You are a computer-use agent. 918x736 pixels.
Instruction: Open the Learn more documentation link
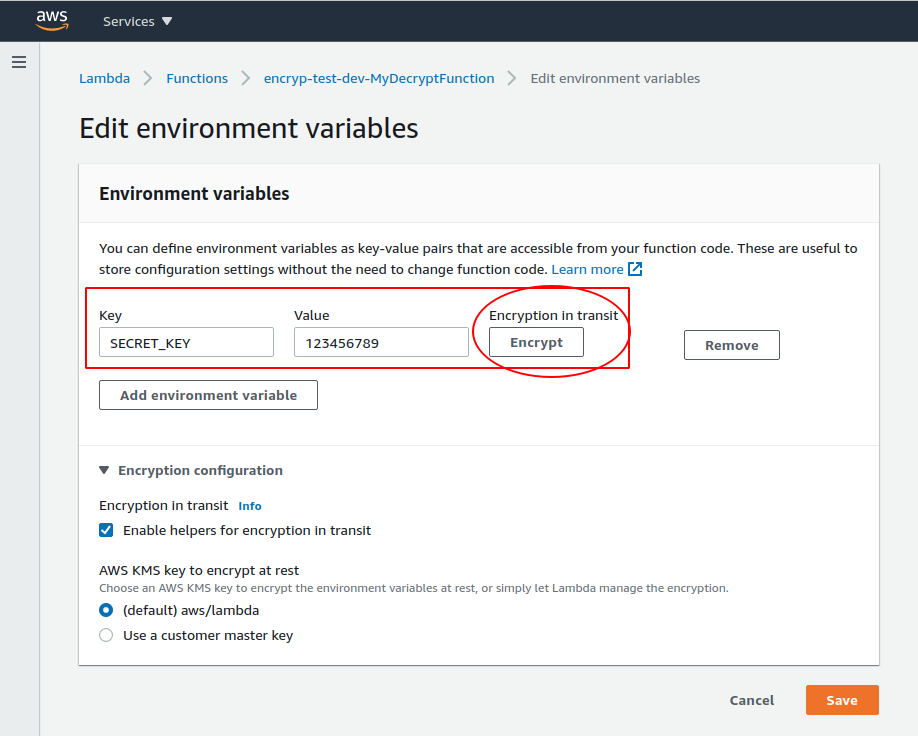587,269
